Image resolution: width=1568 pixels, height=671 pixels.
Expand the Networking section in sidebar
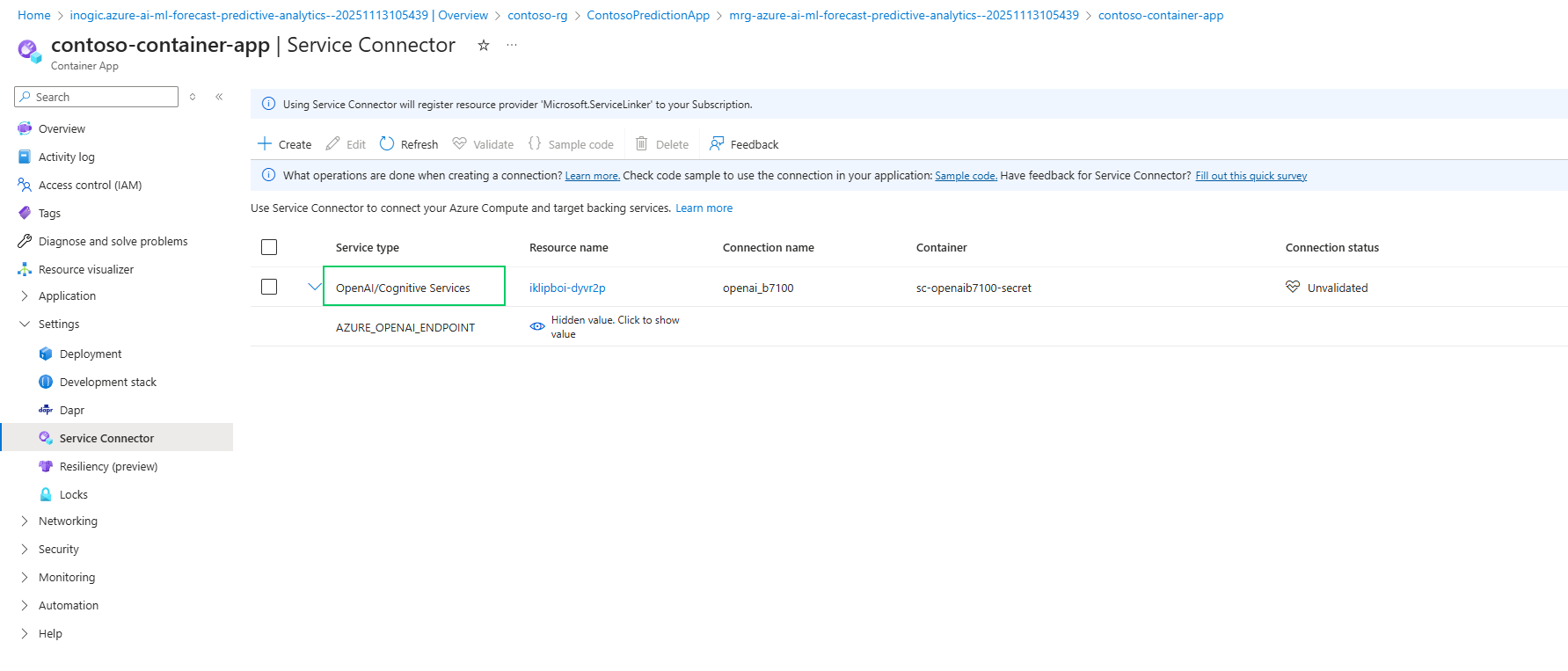click(x=68, y=521)
